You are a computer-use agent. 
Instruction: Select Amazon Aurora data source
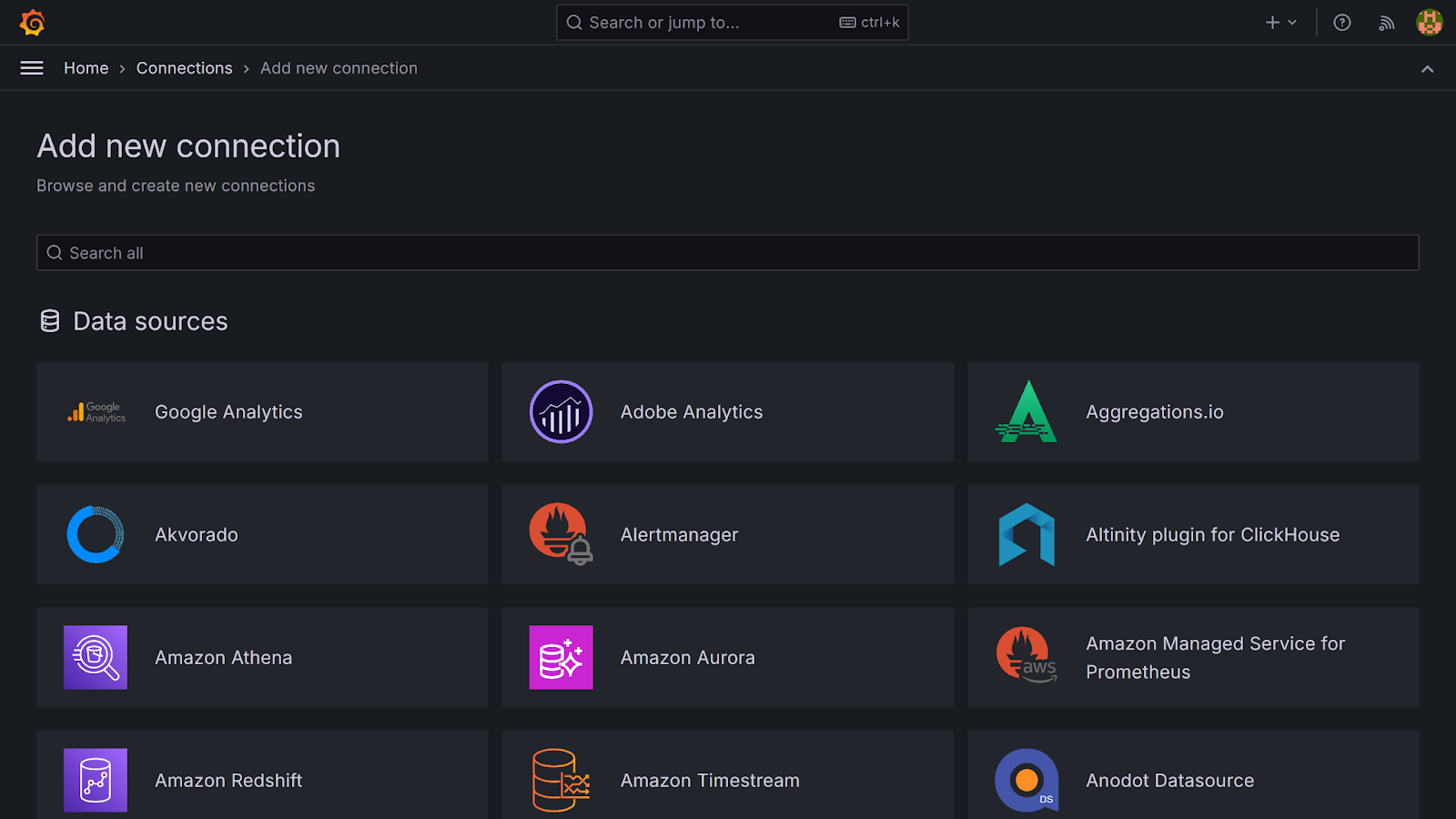pyautogui.click(x=728, y=657)
